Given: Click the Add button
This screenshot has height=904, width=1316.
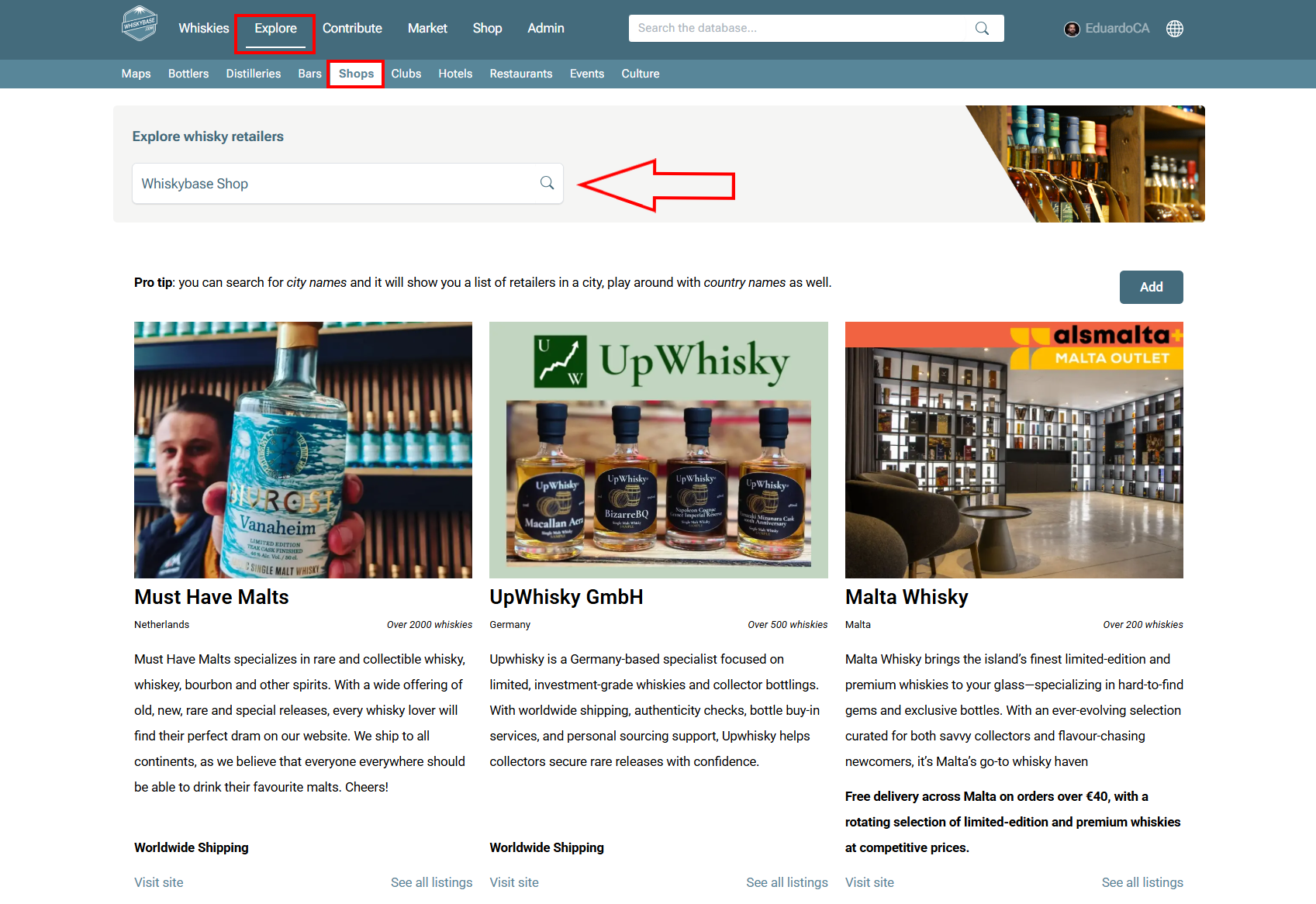Looking at the screenshot, I should [1151, 287].
